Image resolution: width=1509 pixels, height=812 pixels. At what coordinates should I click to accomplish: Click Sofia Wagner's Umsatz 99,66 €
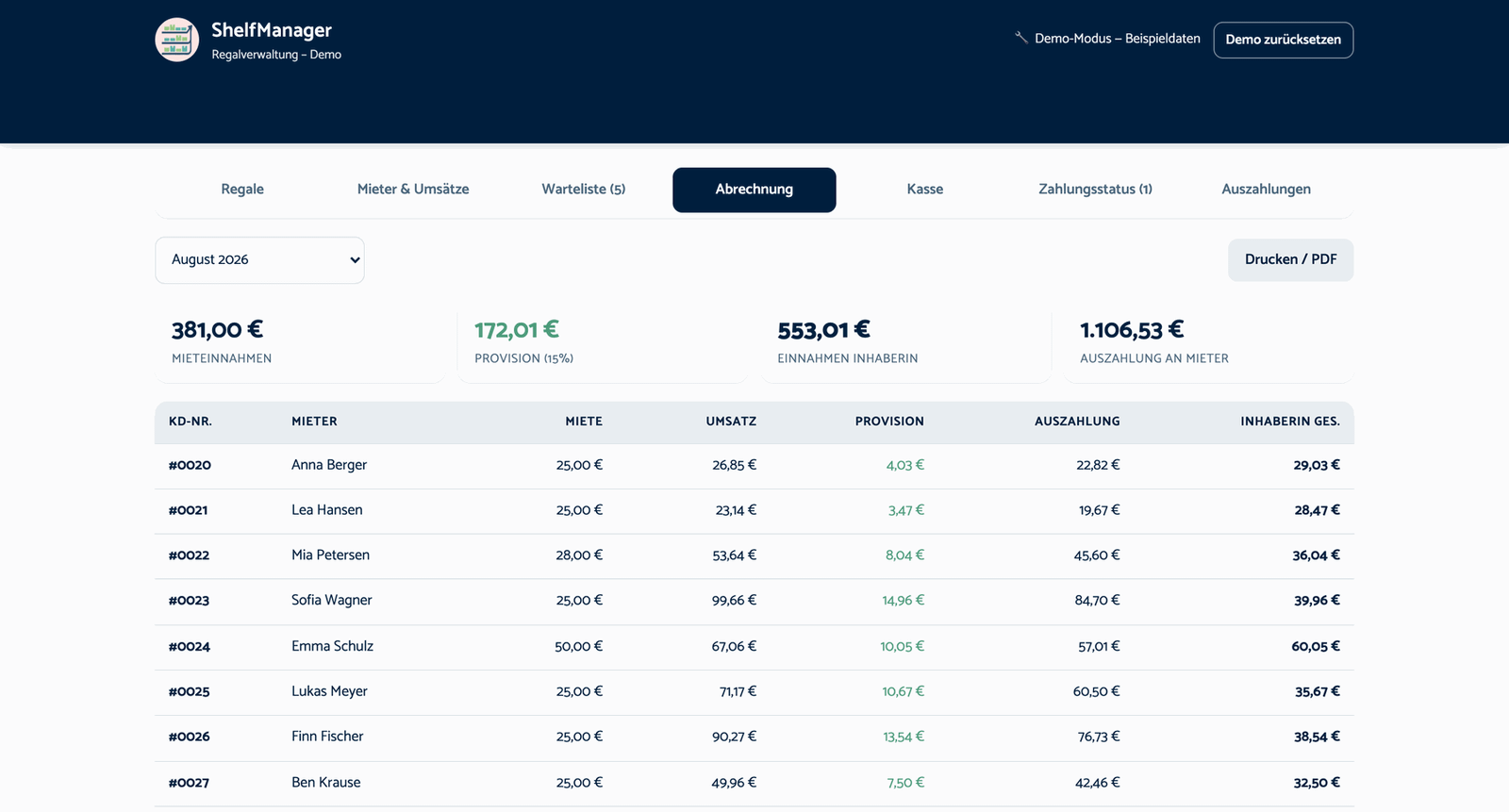pos(734,601)
